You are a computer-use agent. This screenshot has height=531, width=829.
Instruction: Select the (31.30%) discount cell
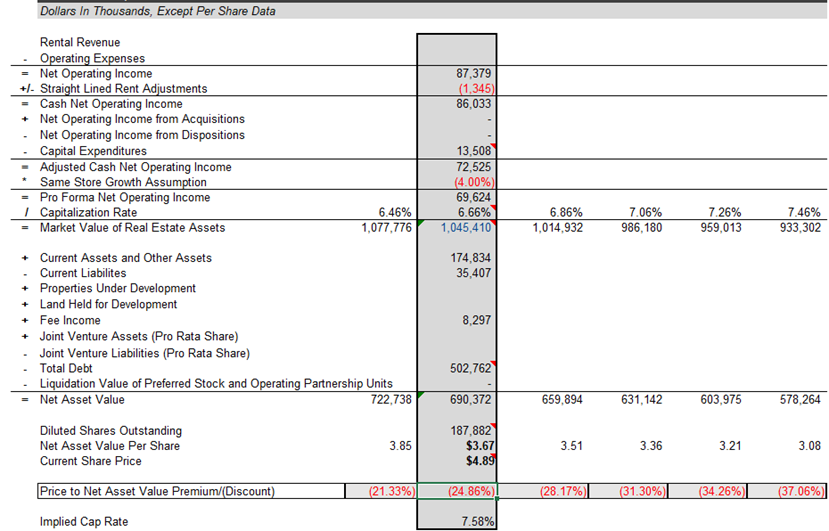628,491
